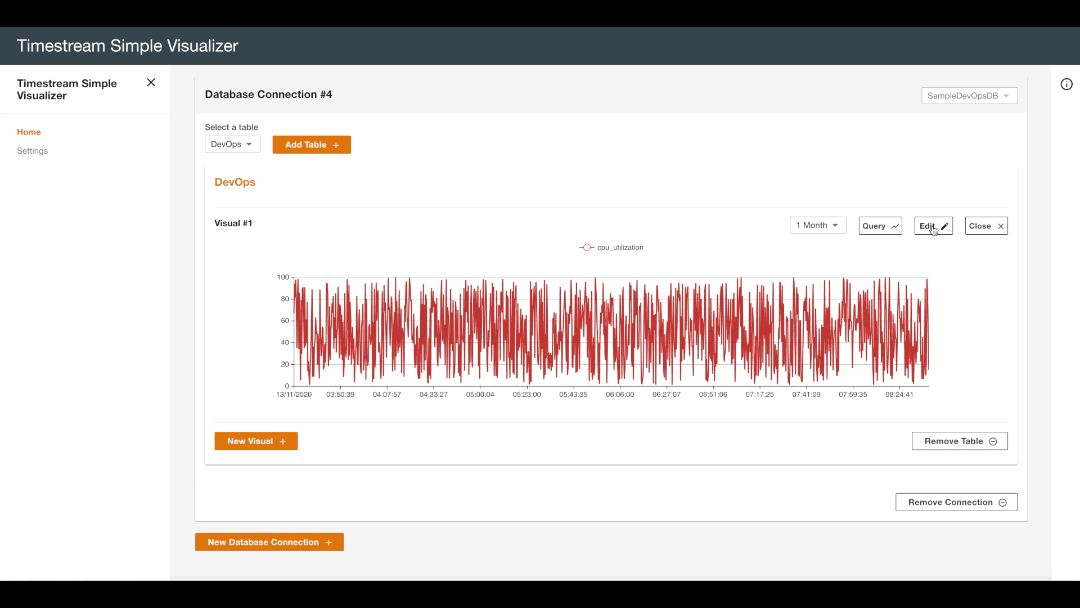Open the SampleDevOpsDB database dropdown
The image size is (1080, 608).
[969, 96]
